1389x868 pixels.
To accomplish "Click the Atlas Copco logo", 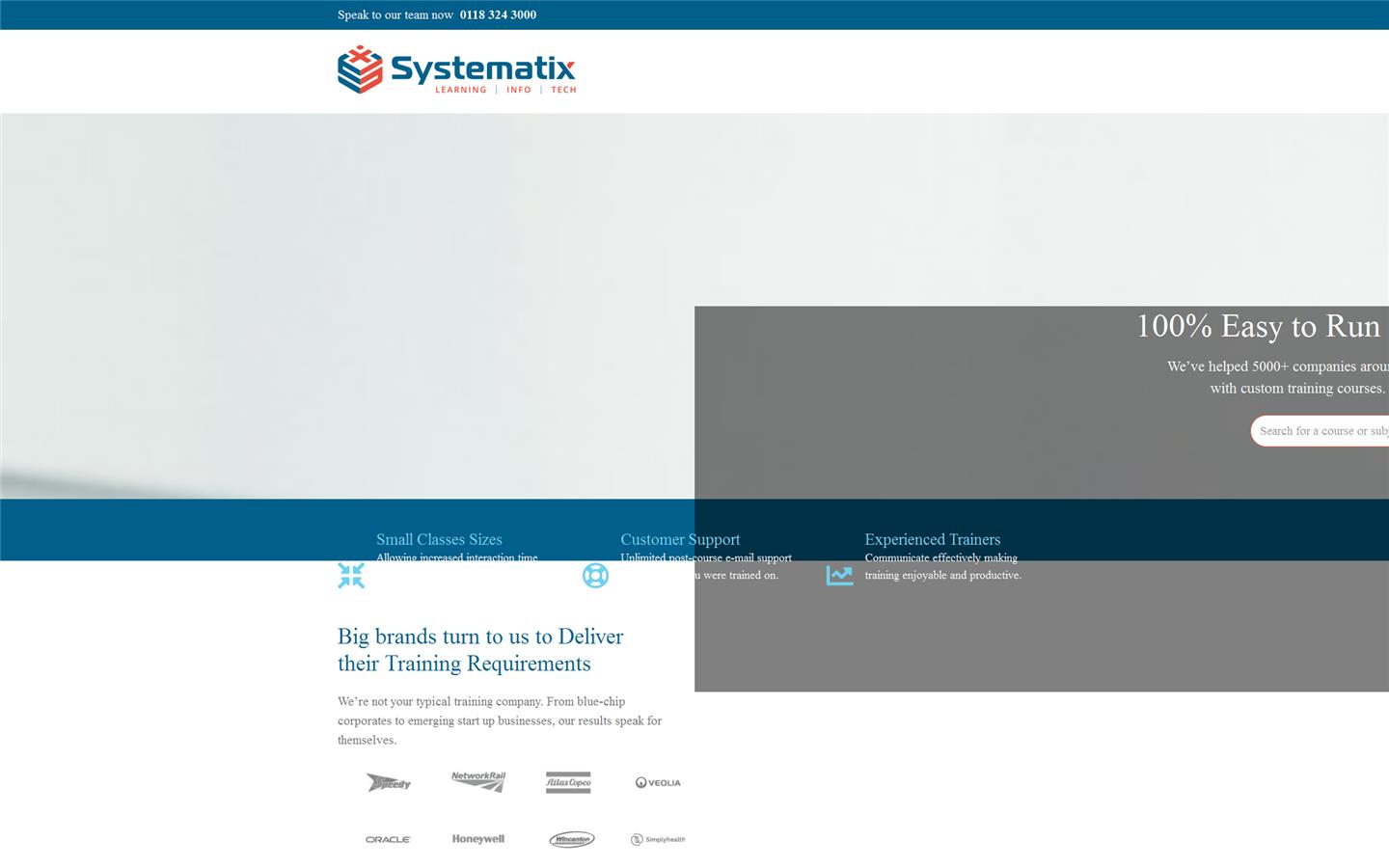I will click(x=568, y=782).
